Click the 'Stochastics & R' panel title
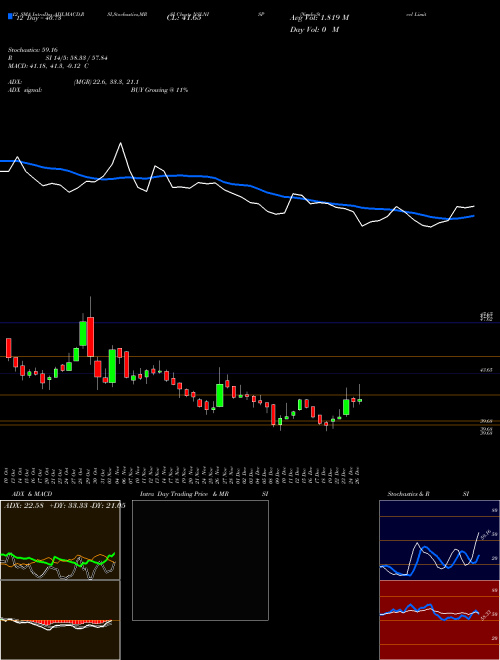This screenshot has width=500, height=660. [408, 494]
